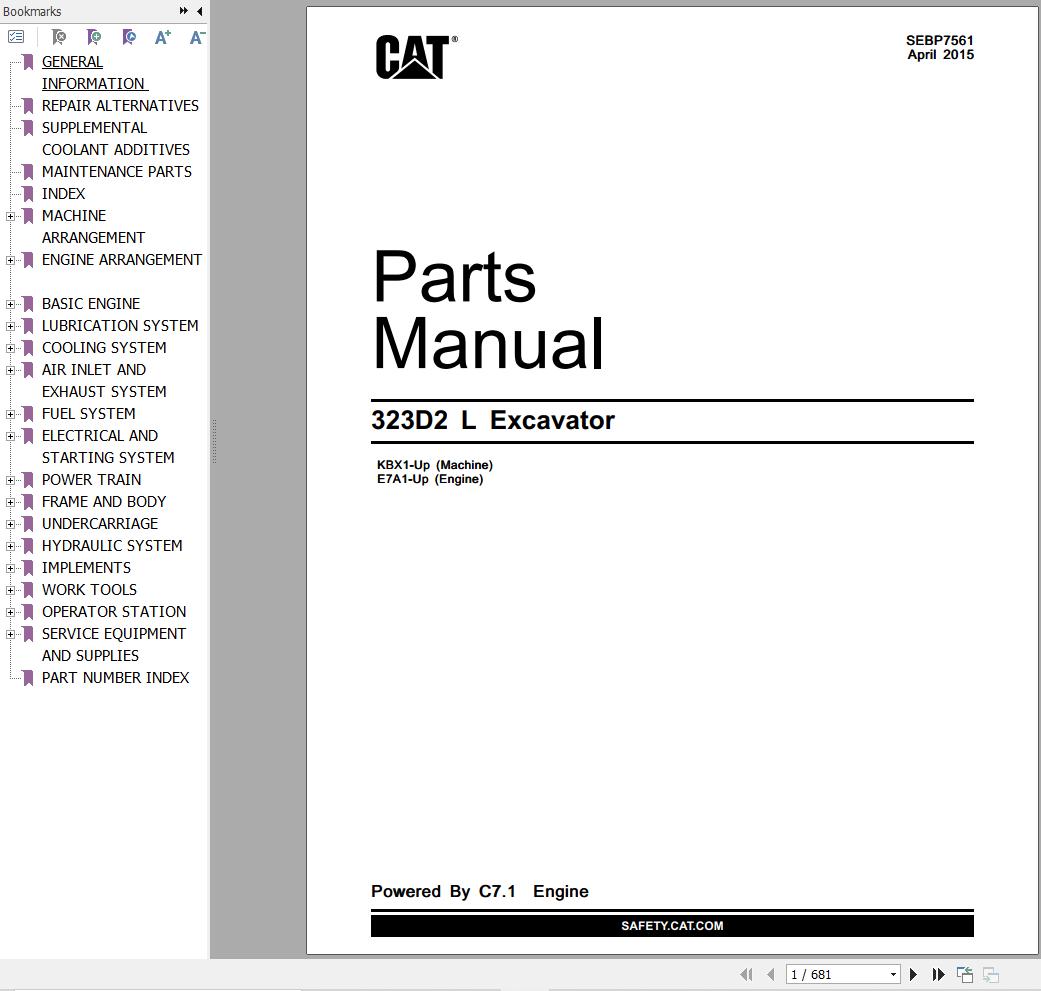Viewport: 1041px width, 991px height.
Task: Click the next view icon
Action: pyautogui.click(x=991, y=974)
